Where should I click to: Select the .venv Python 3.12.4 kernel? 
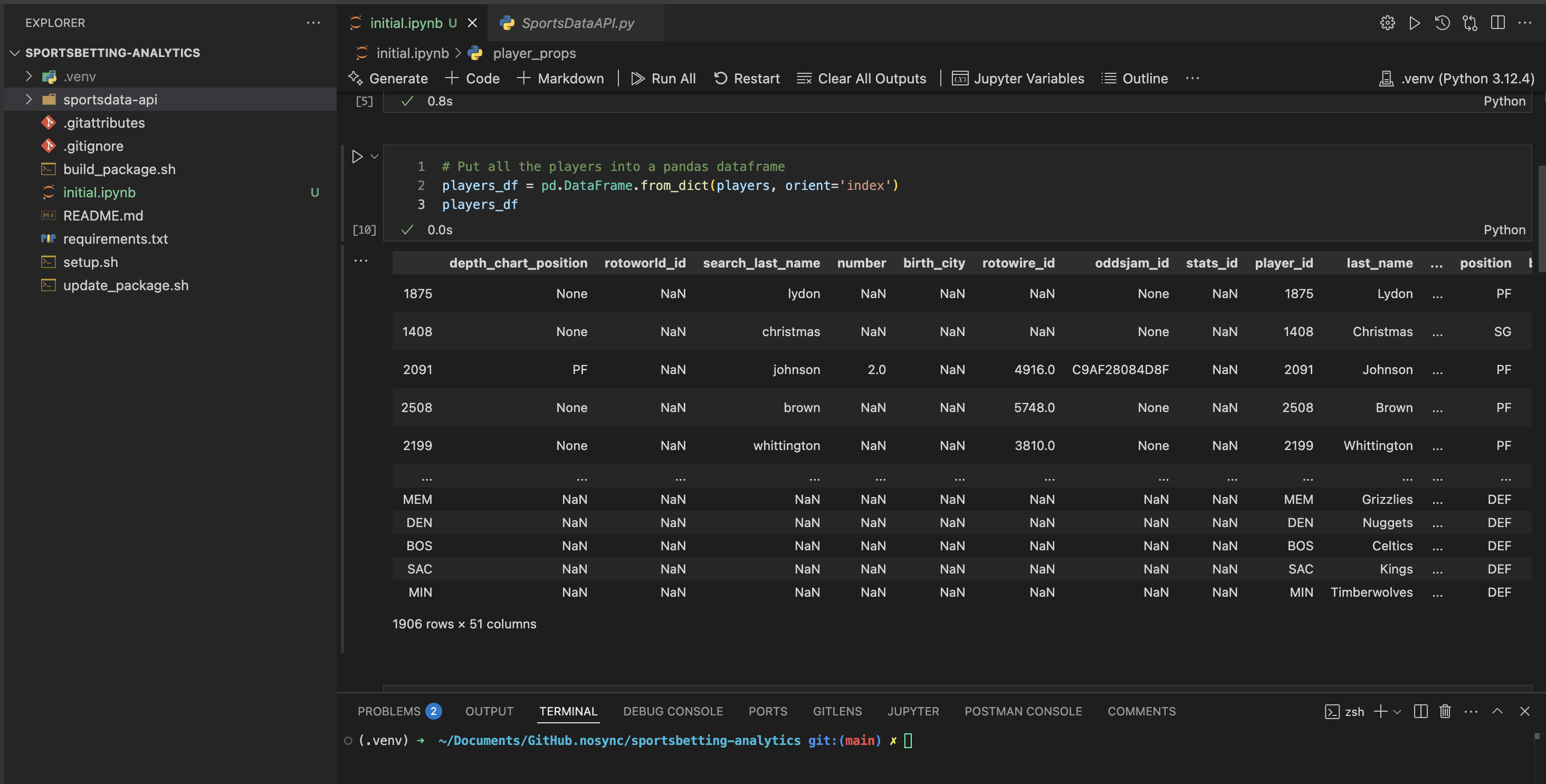tap(1456, 79)
